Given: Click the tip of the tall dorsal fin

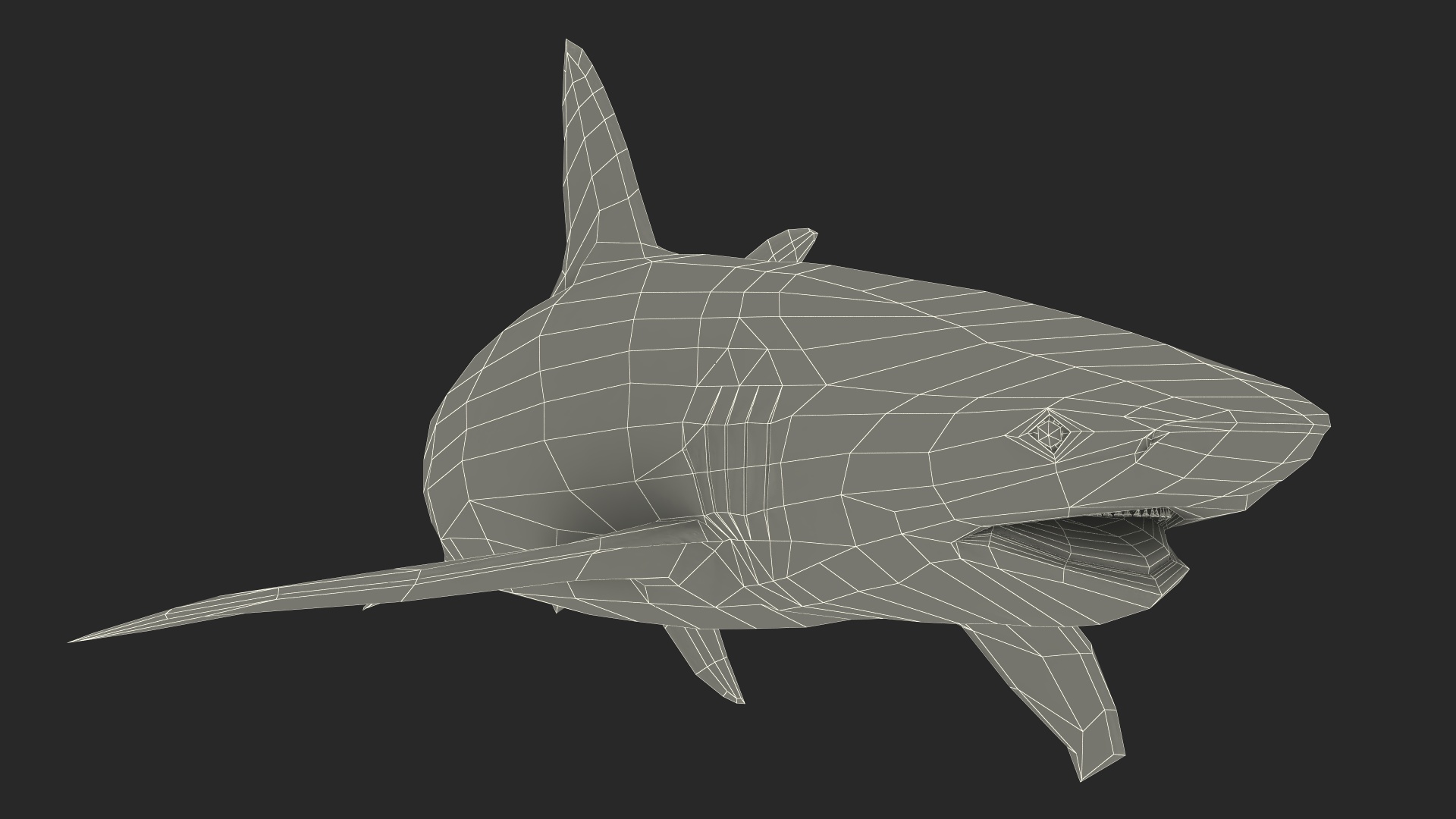Looking at the screenshot, I should (569, 44).
